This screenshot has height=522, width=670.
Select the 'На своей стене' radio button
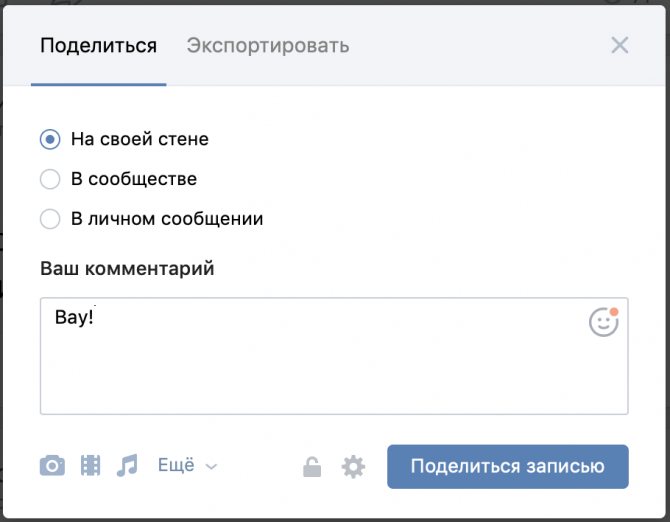click(x=50, y=139)
